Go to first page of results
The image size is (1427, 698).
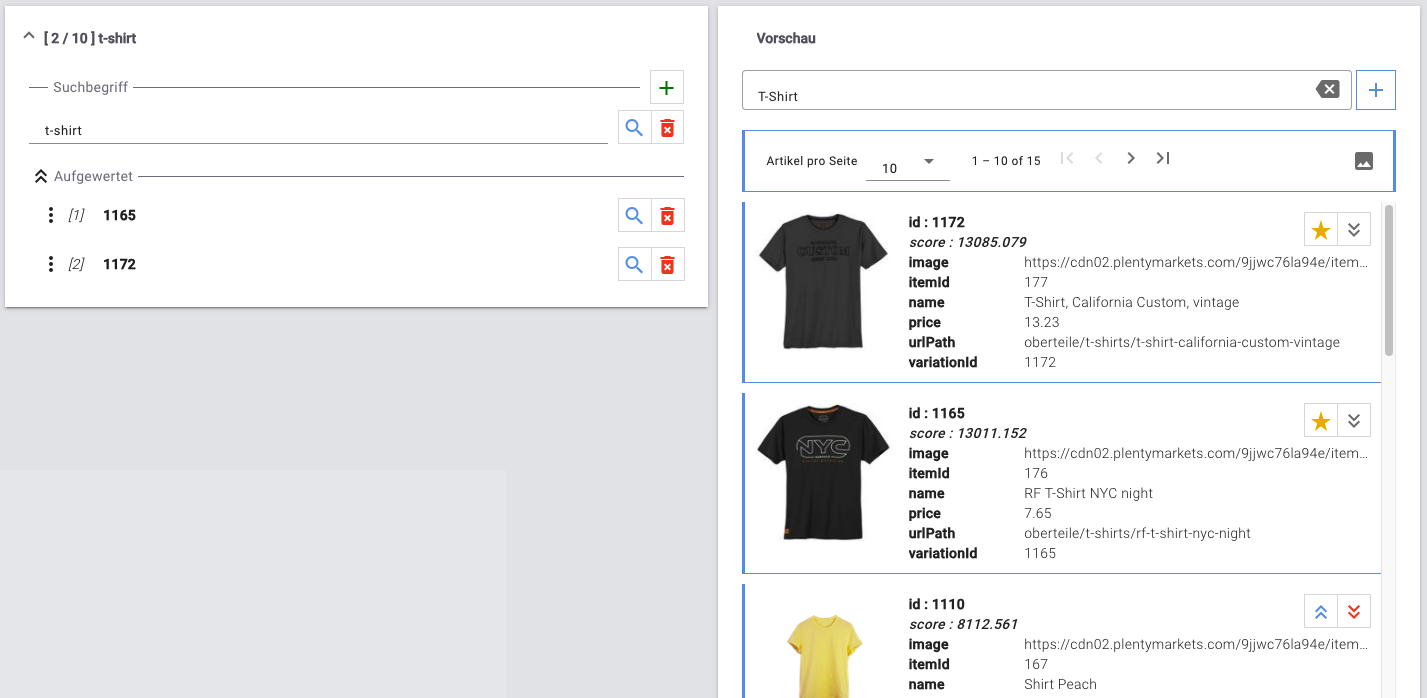click(1067, 158)
